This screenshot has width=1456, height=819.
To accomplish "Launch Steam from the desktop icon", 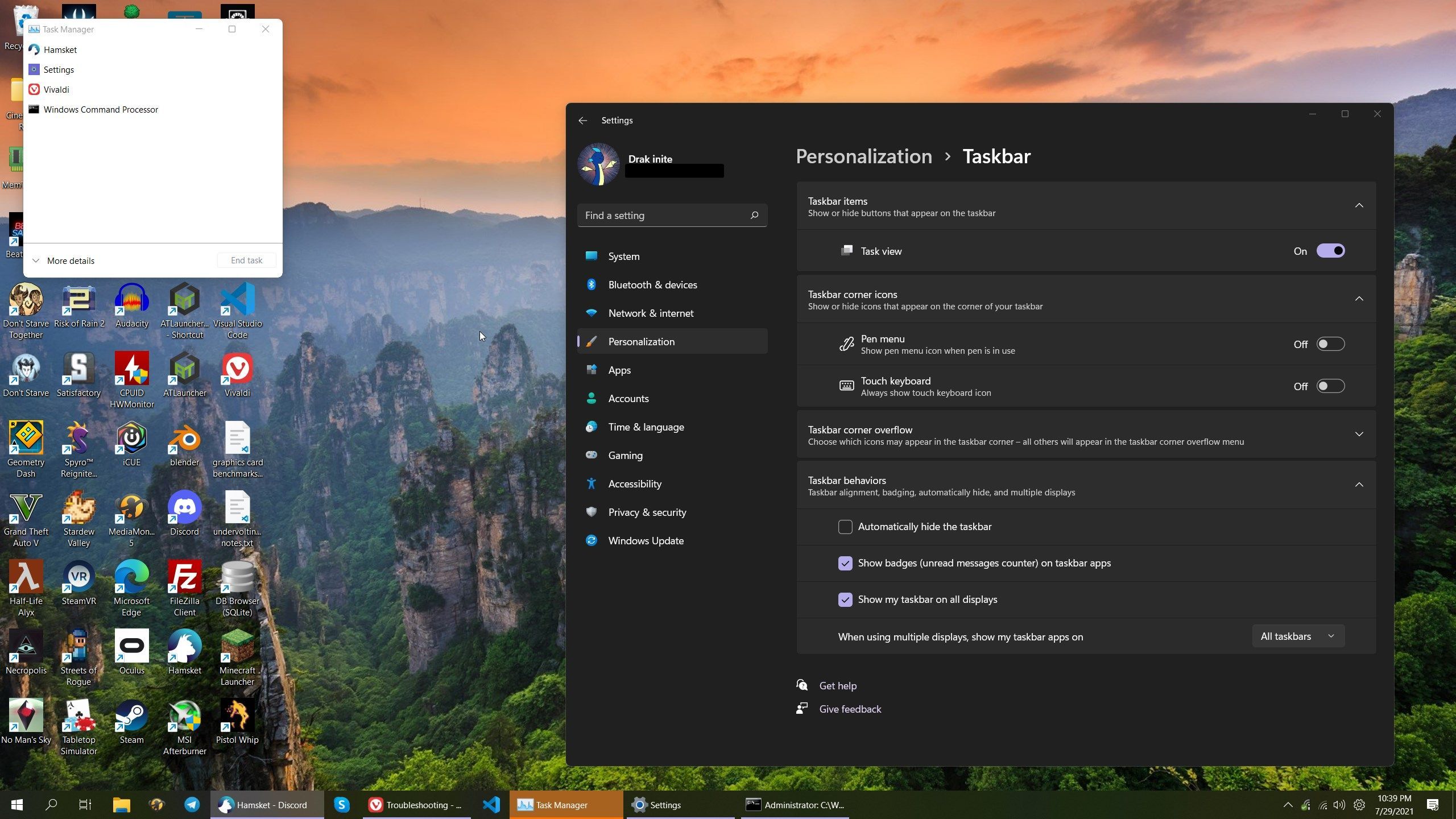I will pos(131,721).
